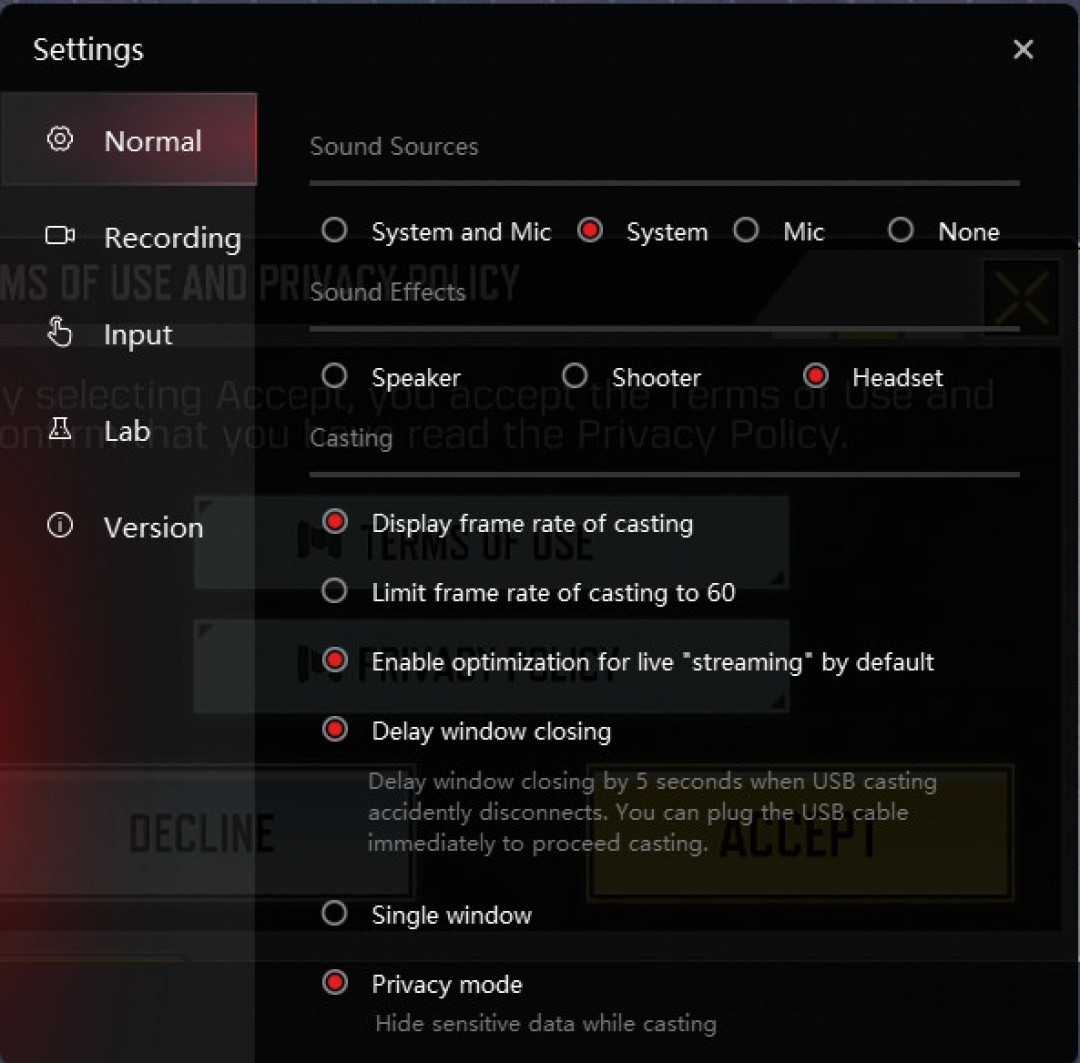
Task: Switch to the Version tab
Action: pyautogui.click(x=152, y=528)
